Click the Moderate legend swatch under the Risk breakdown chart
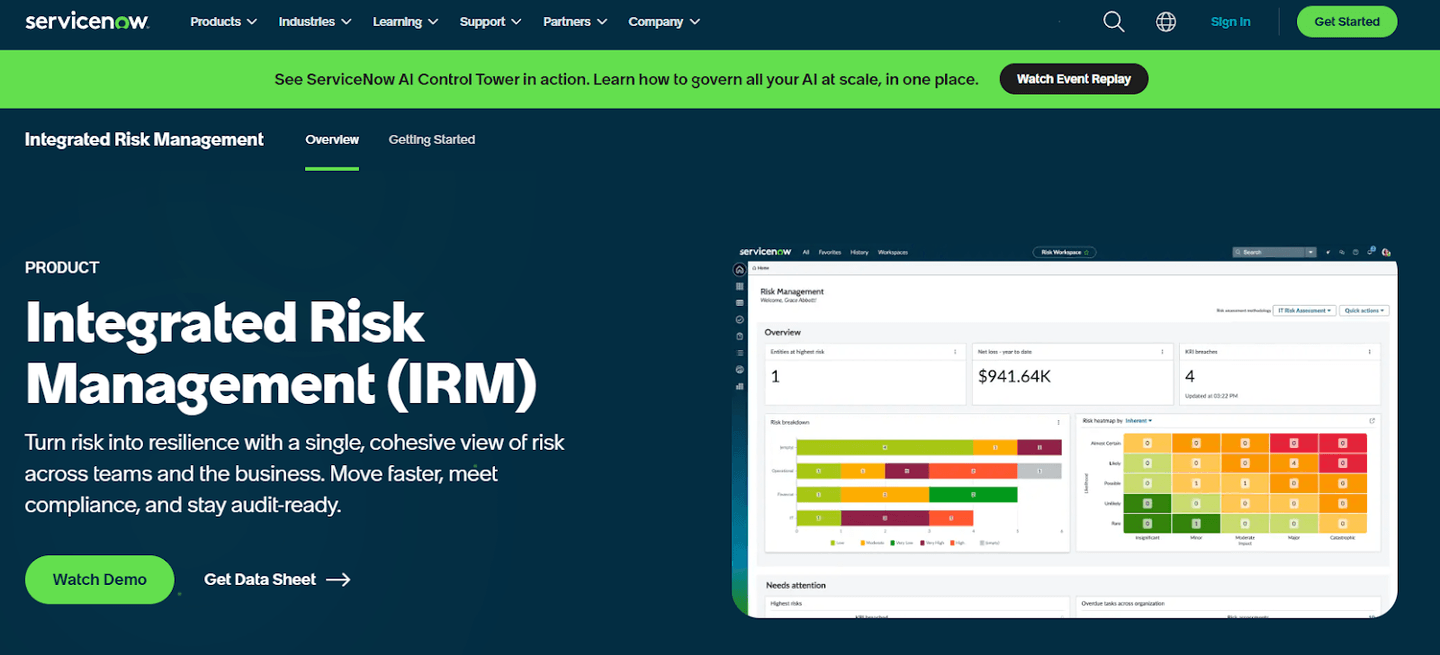The height and width of the screenshot is (655, 1440). click(x=863, y=543)
